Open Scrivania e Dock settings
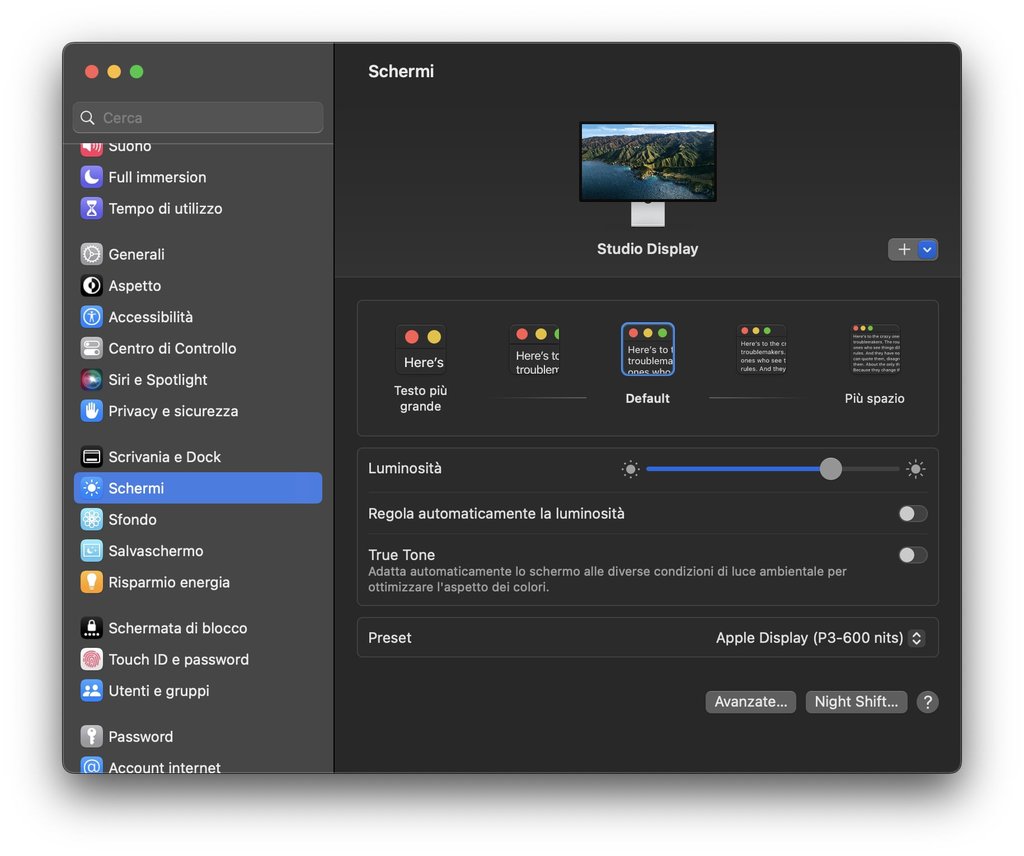Screen dimensions: 1024x856 [198, 456]
